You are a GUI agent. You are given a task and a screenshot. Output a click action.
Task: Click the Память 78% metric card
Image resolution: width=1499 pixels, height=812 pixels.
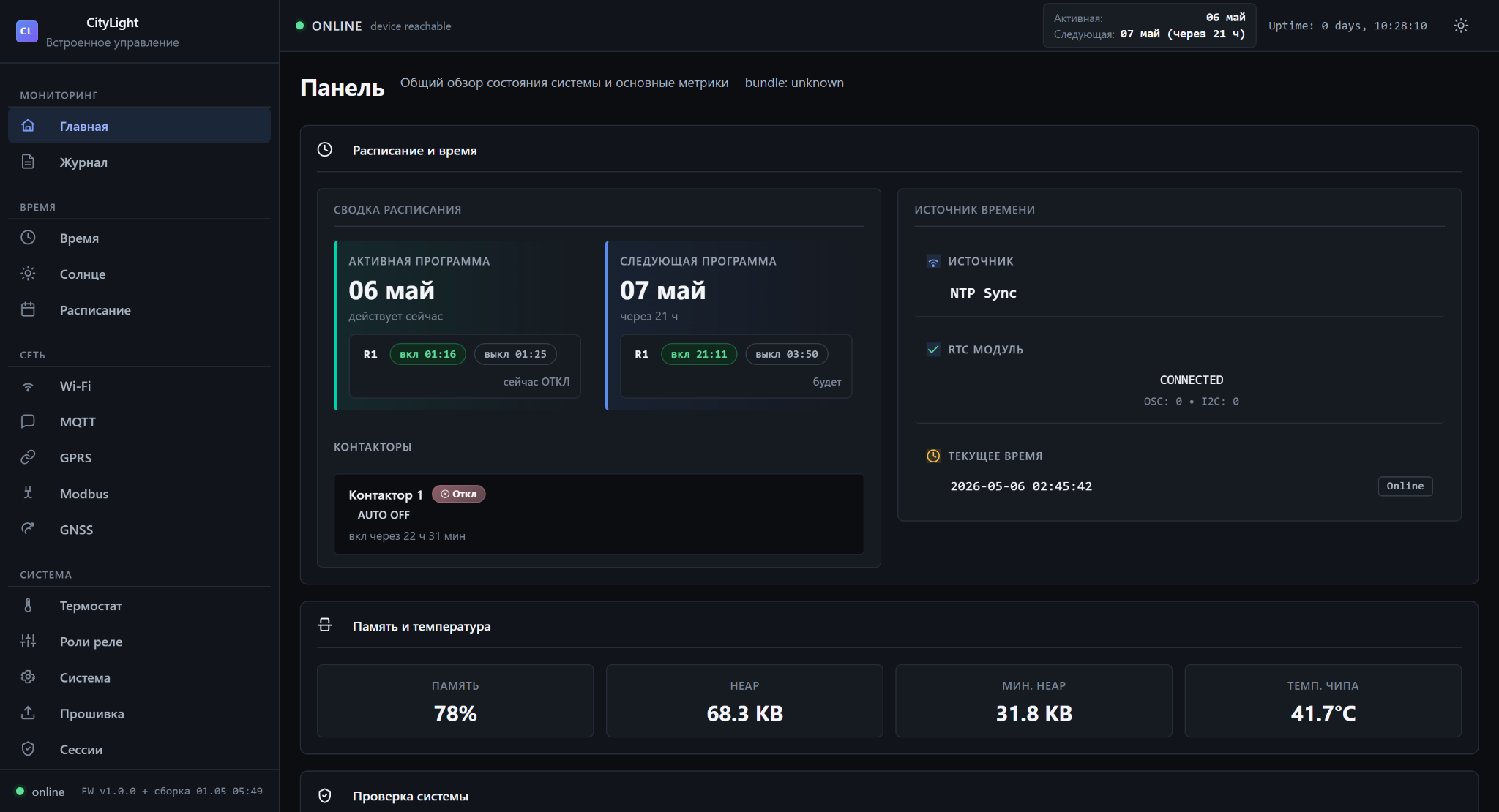click(455, 701)
